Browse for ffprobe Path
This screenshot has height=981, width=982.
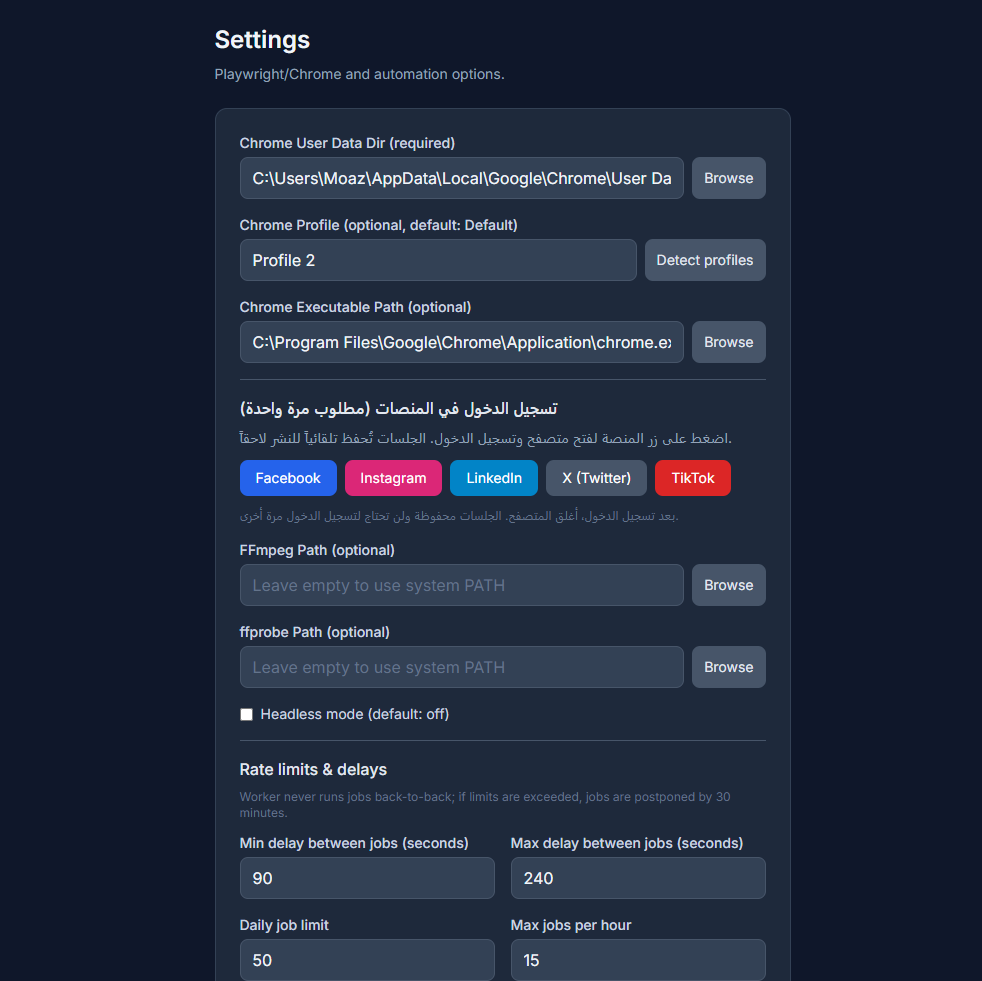coord(728,667)
